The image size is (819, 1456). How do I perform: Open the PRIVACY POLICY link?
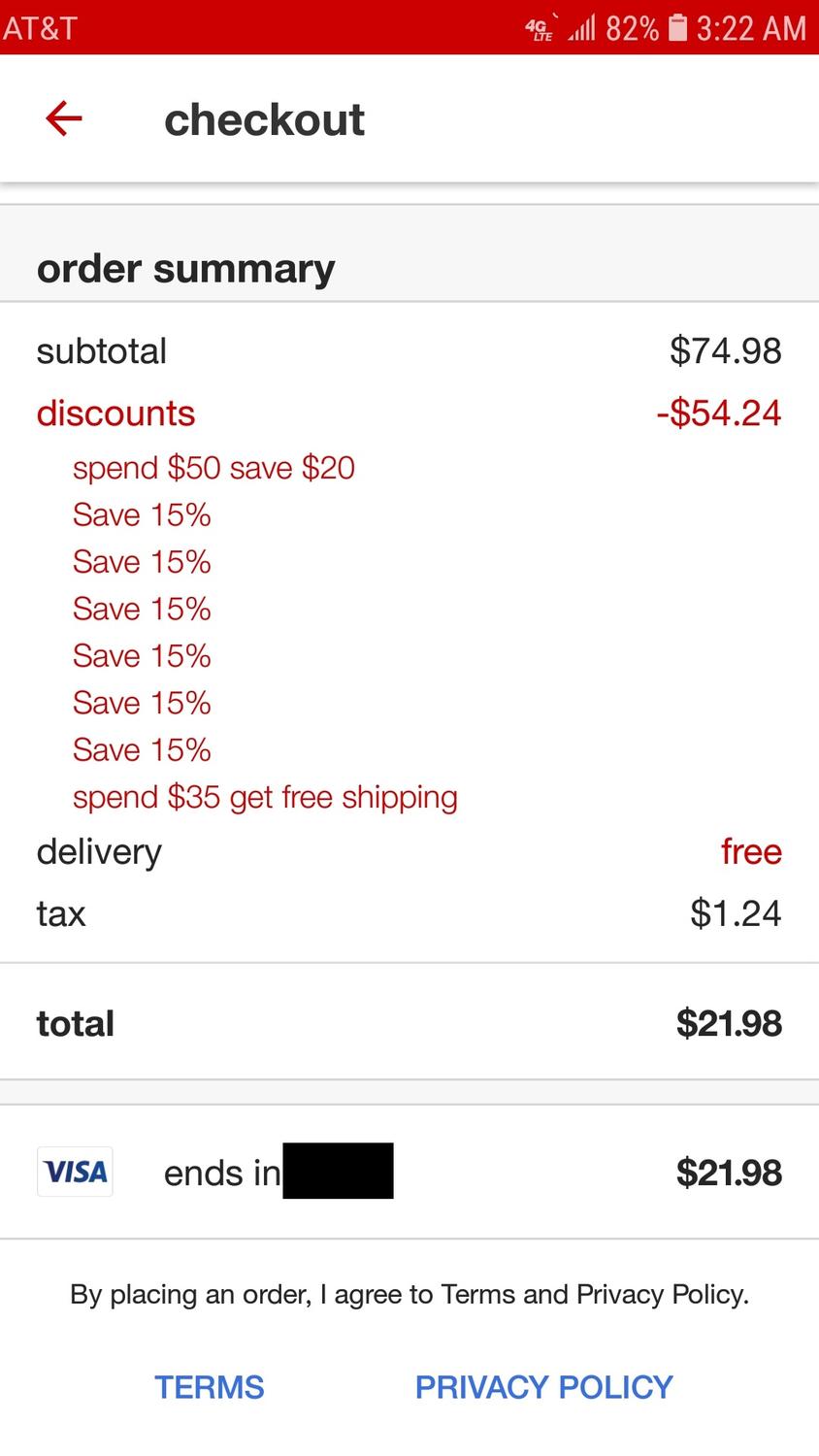pos(543,1387)
